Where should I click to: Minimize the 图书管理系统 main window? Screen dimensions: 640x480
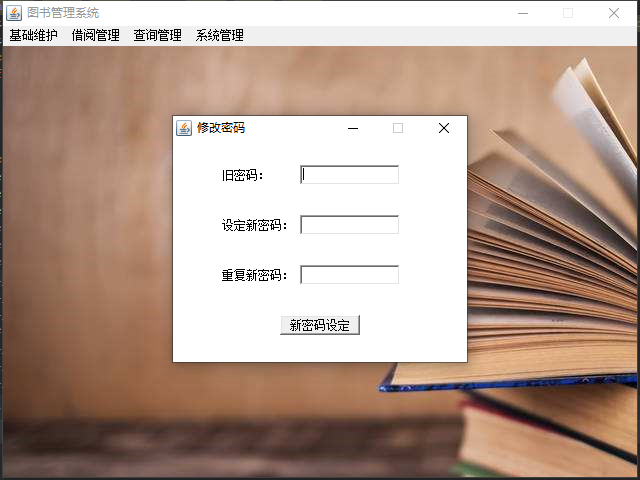[x=523, y=13]
